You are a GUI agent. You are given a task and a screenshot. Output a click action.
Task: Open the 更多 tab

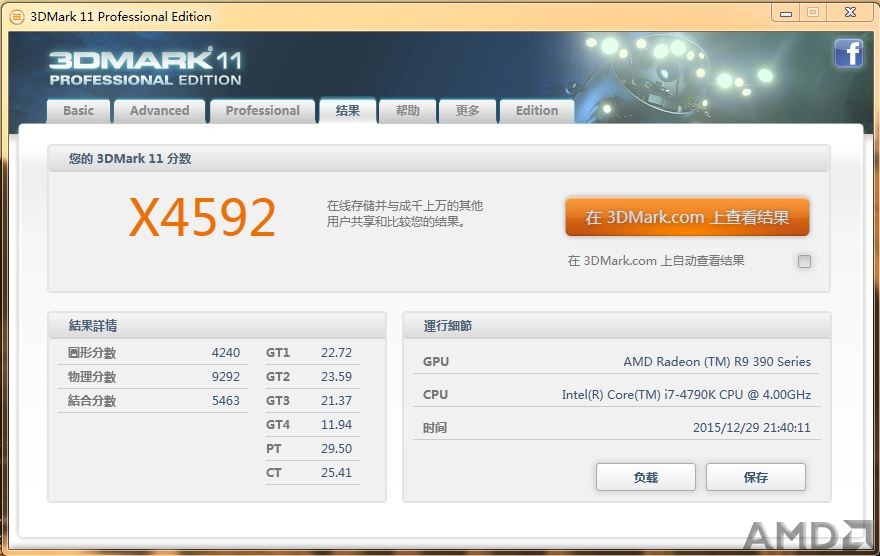(x=468, y=111)
